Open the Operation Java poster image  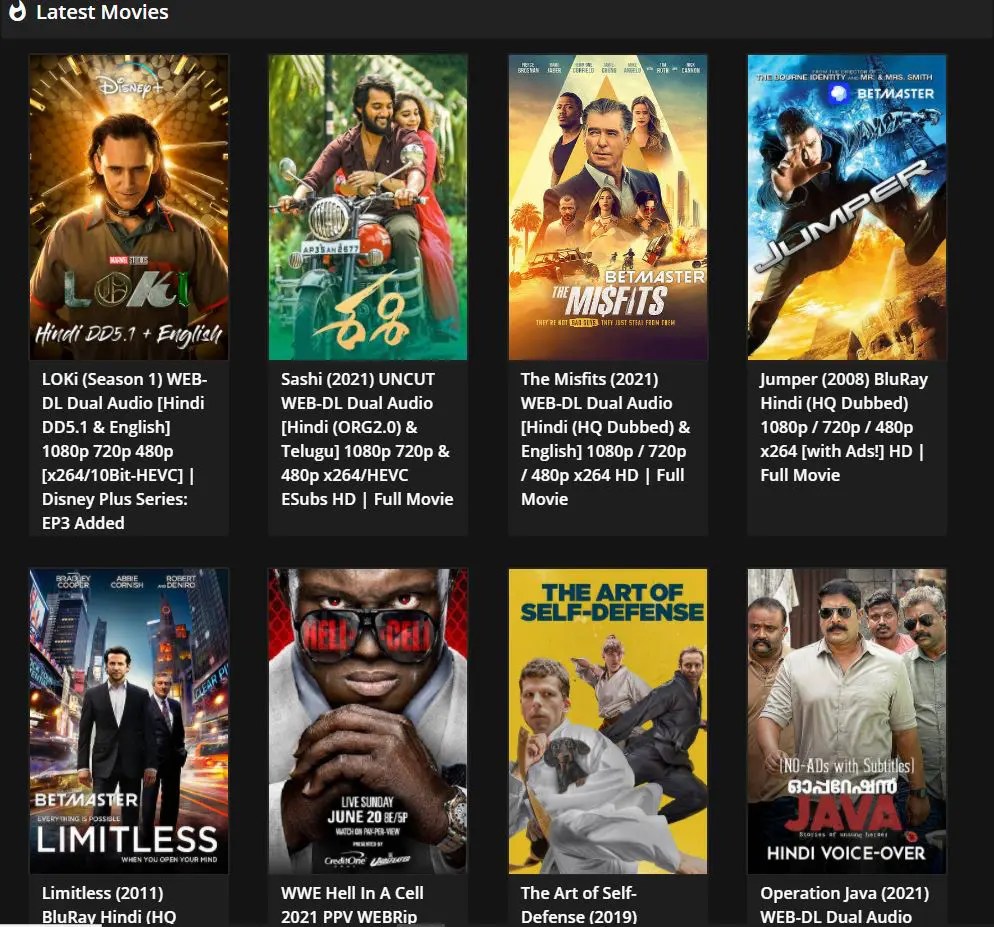click(847, 721)
